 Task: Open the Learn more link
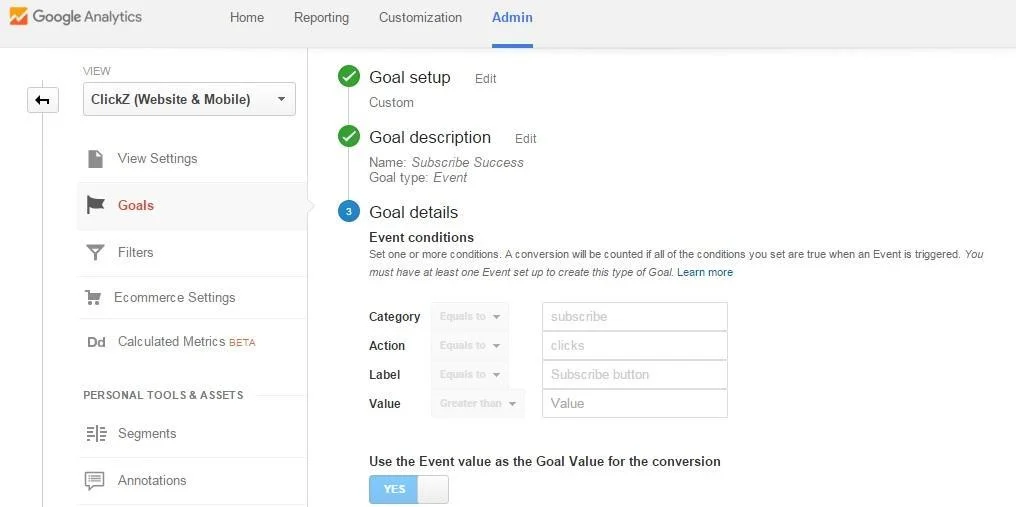click(x=704, y=272)
